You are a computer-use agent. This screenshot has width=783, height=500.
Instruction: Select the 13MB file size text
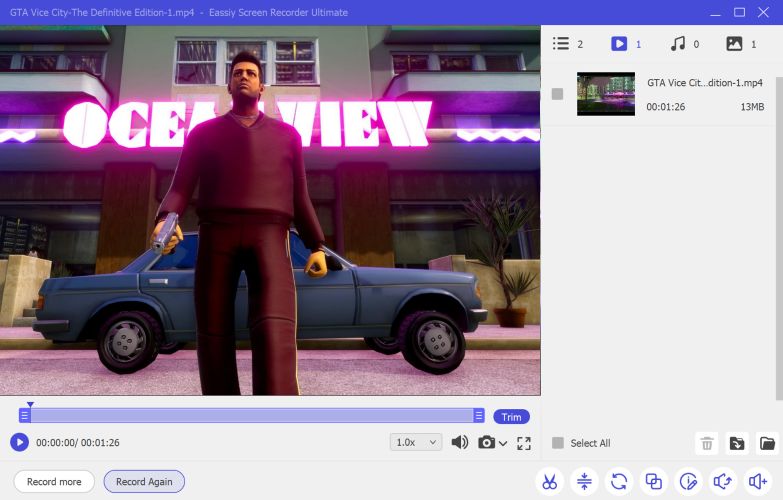(x=752, y=107)
